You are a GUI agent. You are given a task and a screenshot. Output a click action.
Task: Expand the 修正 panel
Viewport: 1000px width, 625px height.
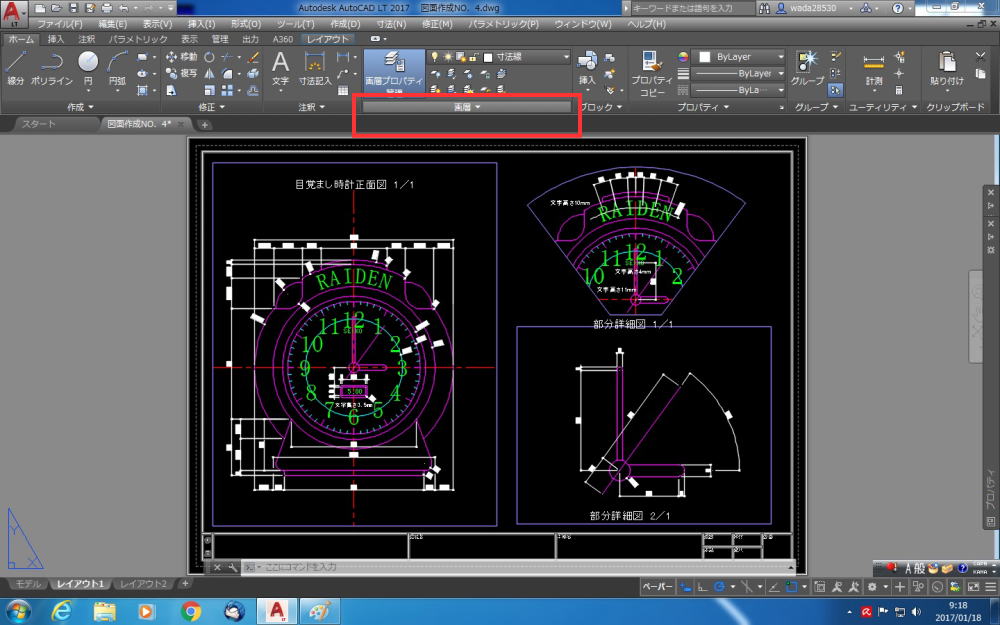[x=212, y=107]
